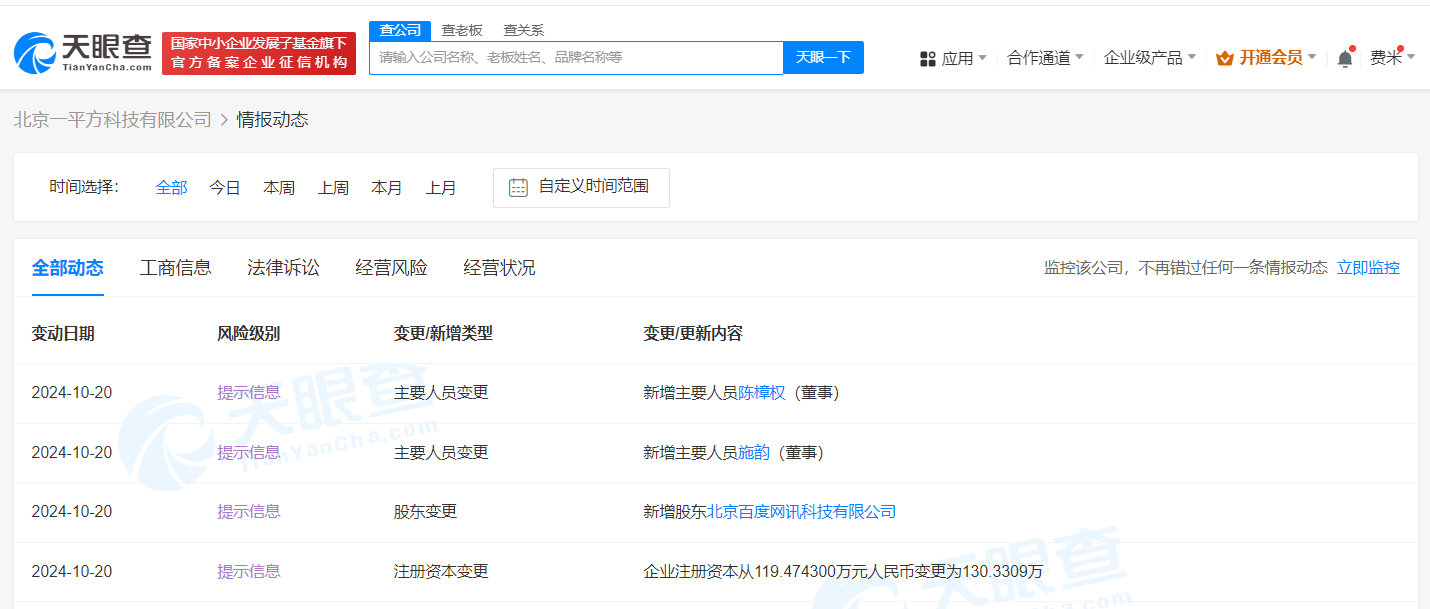Select the 上周 time filter
1430x609 pixels.
pos(333,187)
